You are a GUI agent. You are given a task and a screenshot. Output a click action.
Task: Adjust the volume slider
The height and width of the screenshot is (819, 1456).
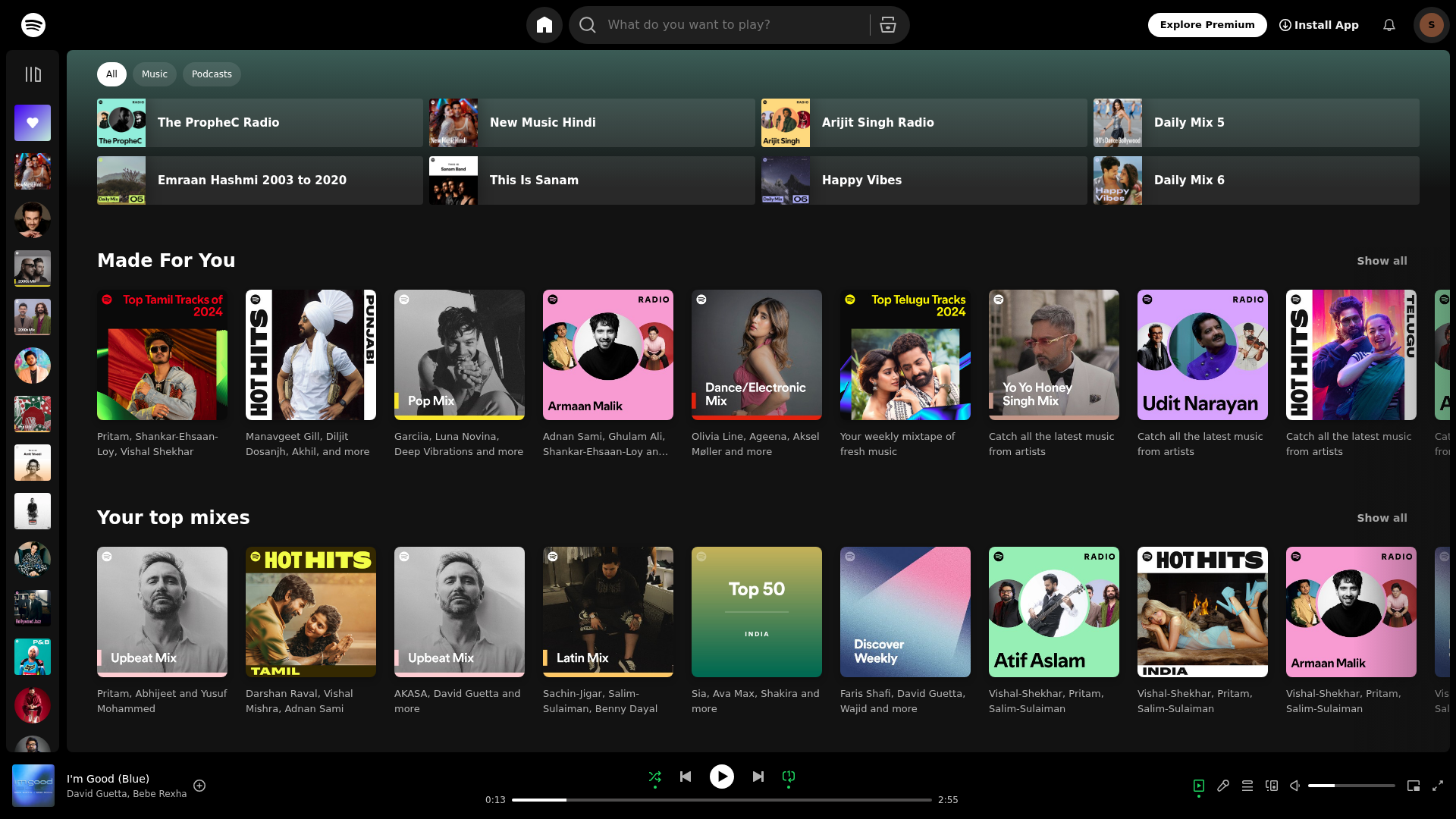point(1351,786)
